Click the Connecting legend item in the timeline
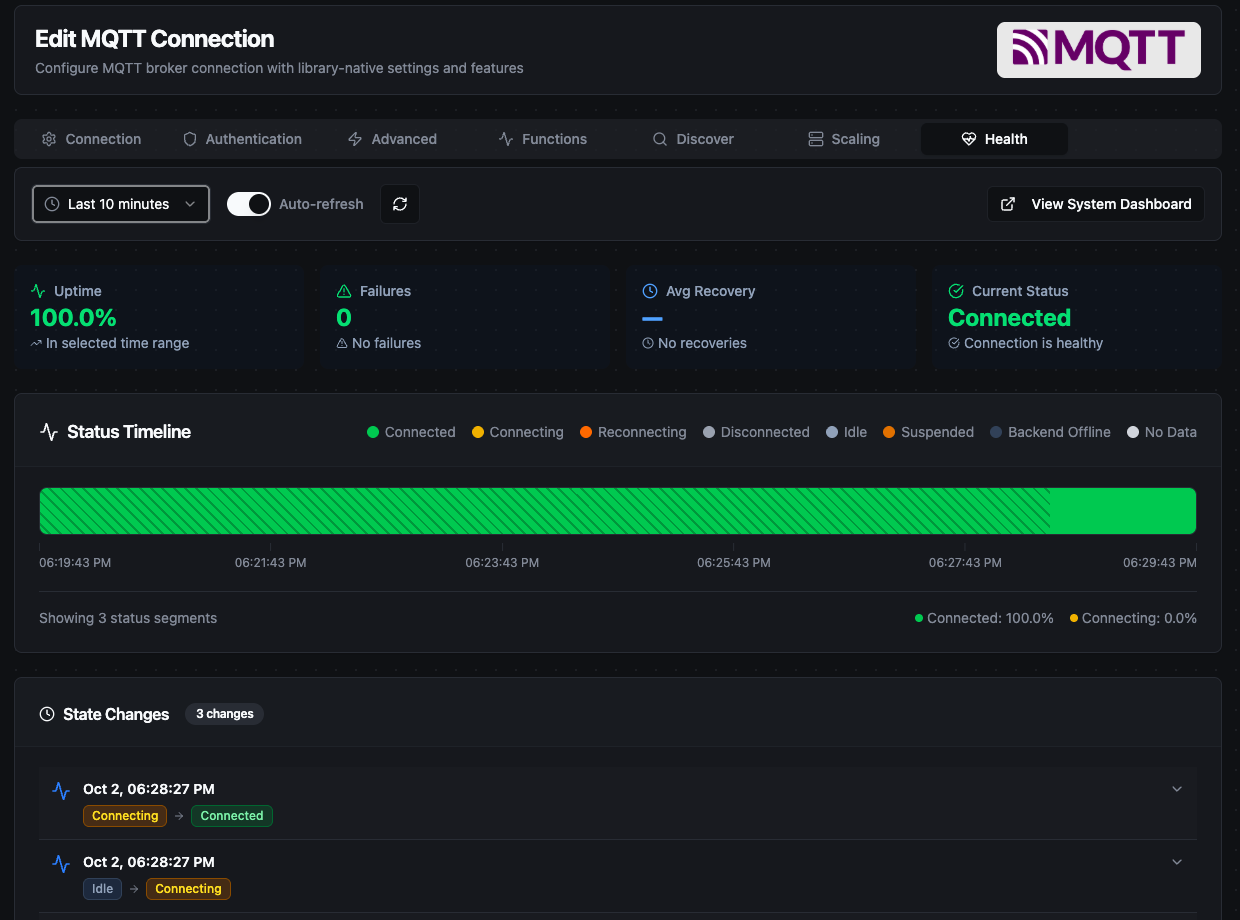 click(x=518, y=432)
